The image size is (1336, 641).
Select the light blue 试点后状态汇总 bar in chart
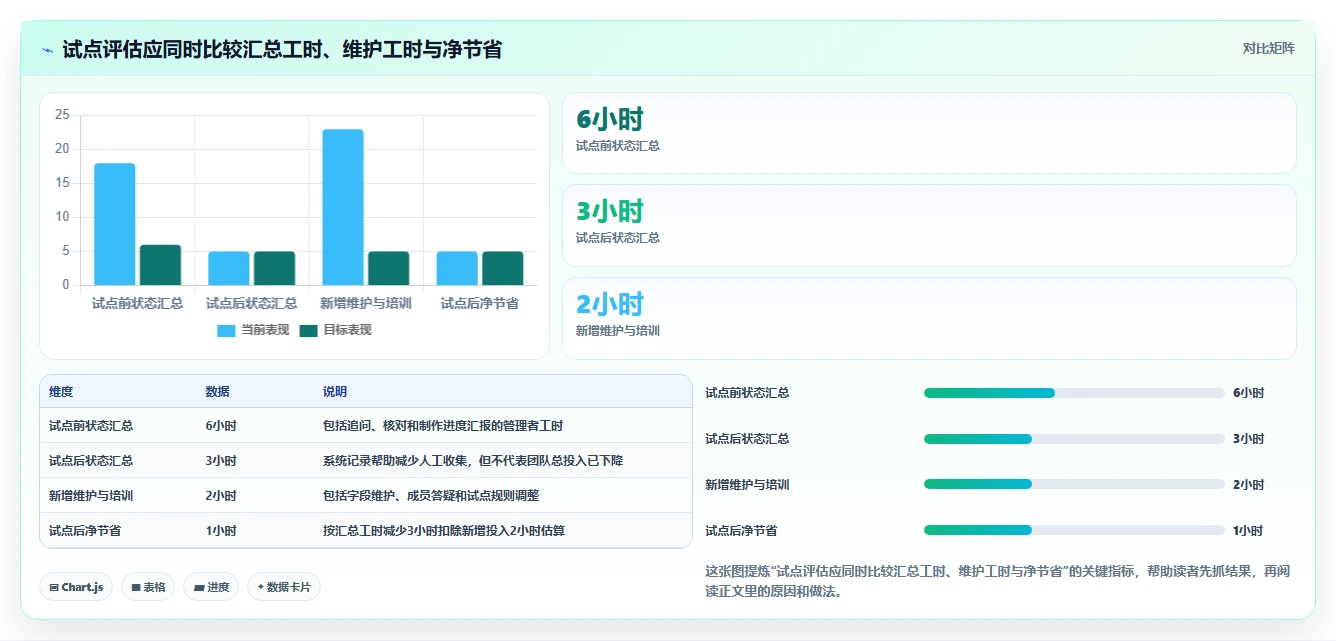click(x=229, y=268)
